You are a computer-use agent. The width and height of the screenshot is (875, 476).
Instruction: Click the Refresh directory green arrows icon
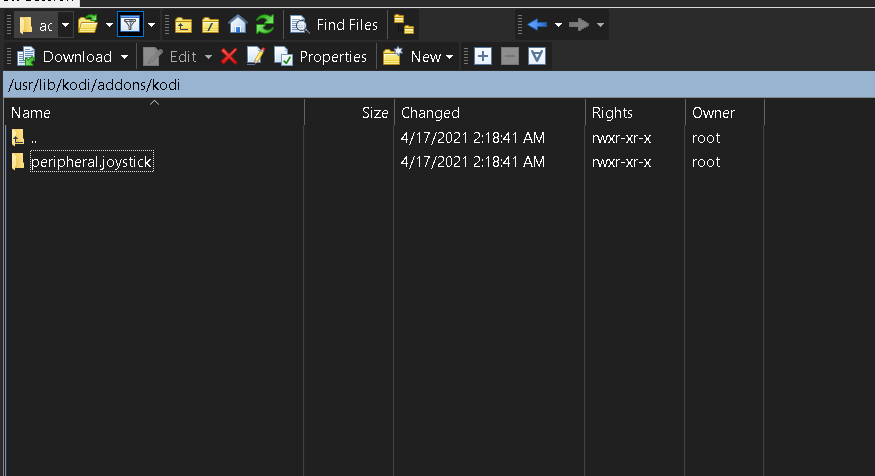[x=265, y=25]
